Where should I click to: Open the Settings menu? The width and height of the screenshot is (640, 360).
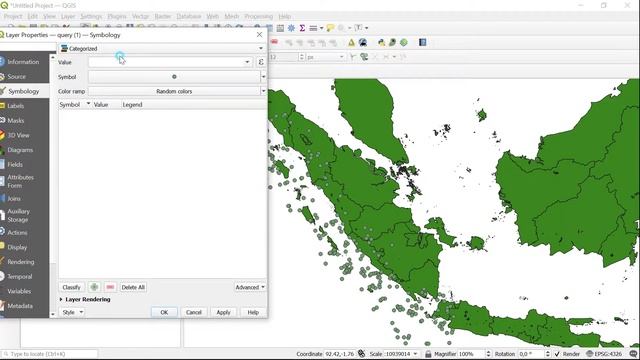(91, 16)
